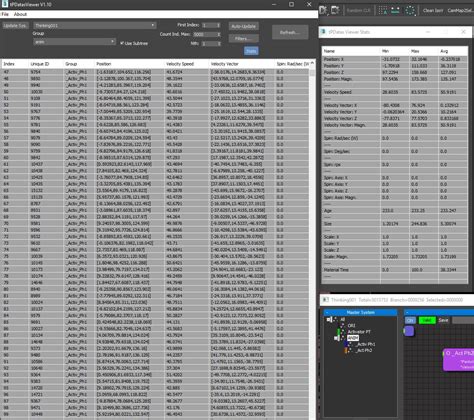This screenshot has height=420, width=474.
Task: Click the first play-camera icon in top toolbar
Action: coord(323,10)
